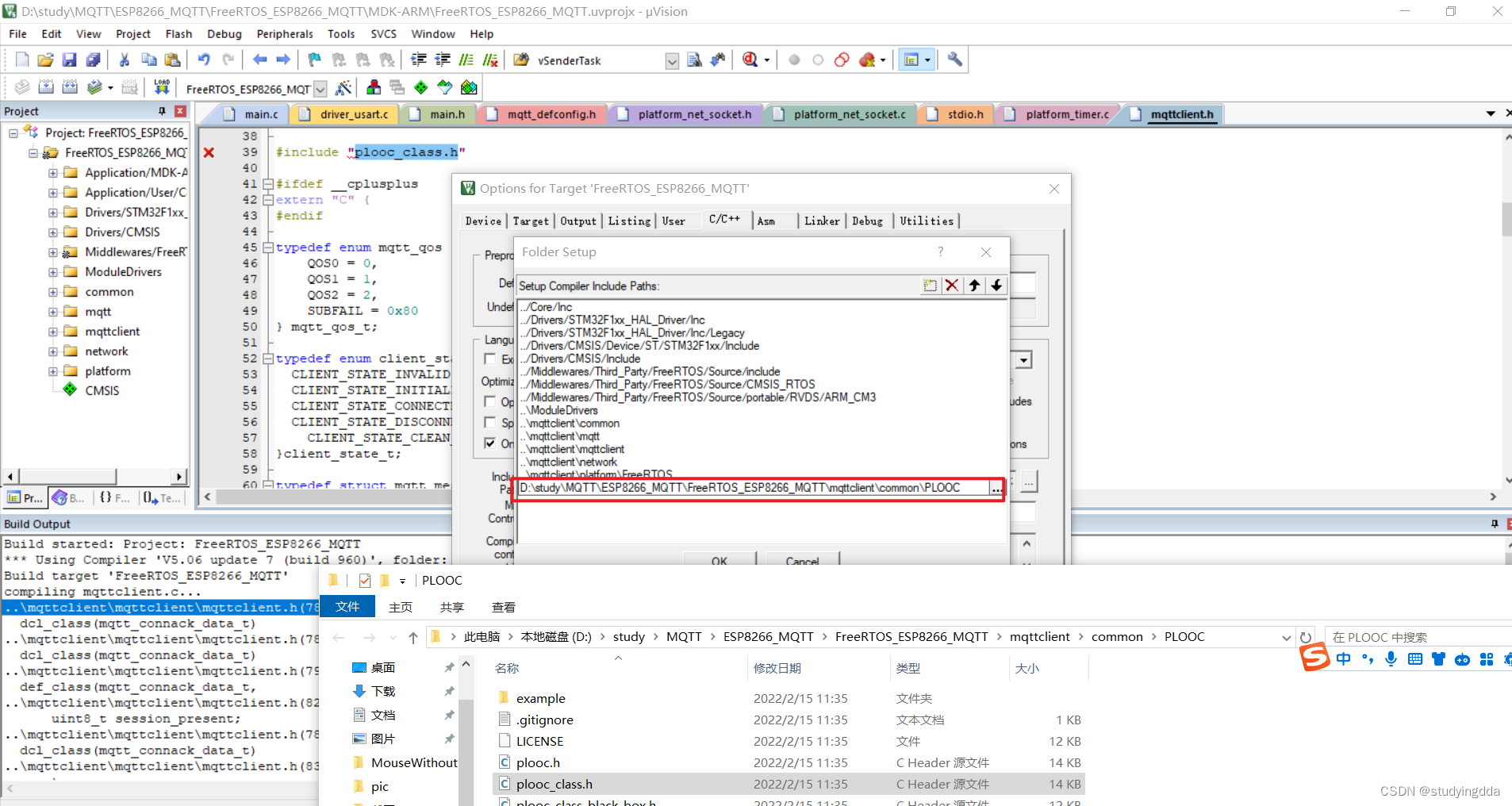Click Cancel in Folder Setup dialog
Viewport: 1512px width, 806px height.
coord(802,560)
